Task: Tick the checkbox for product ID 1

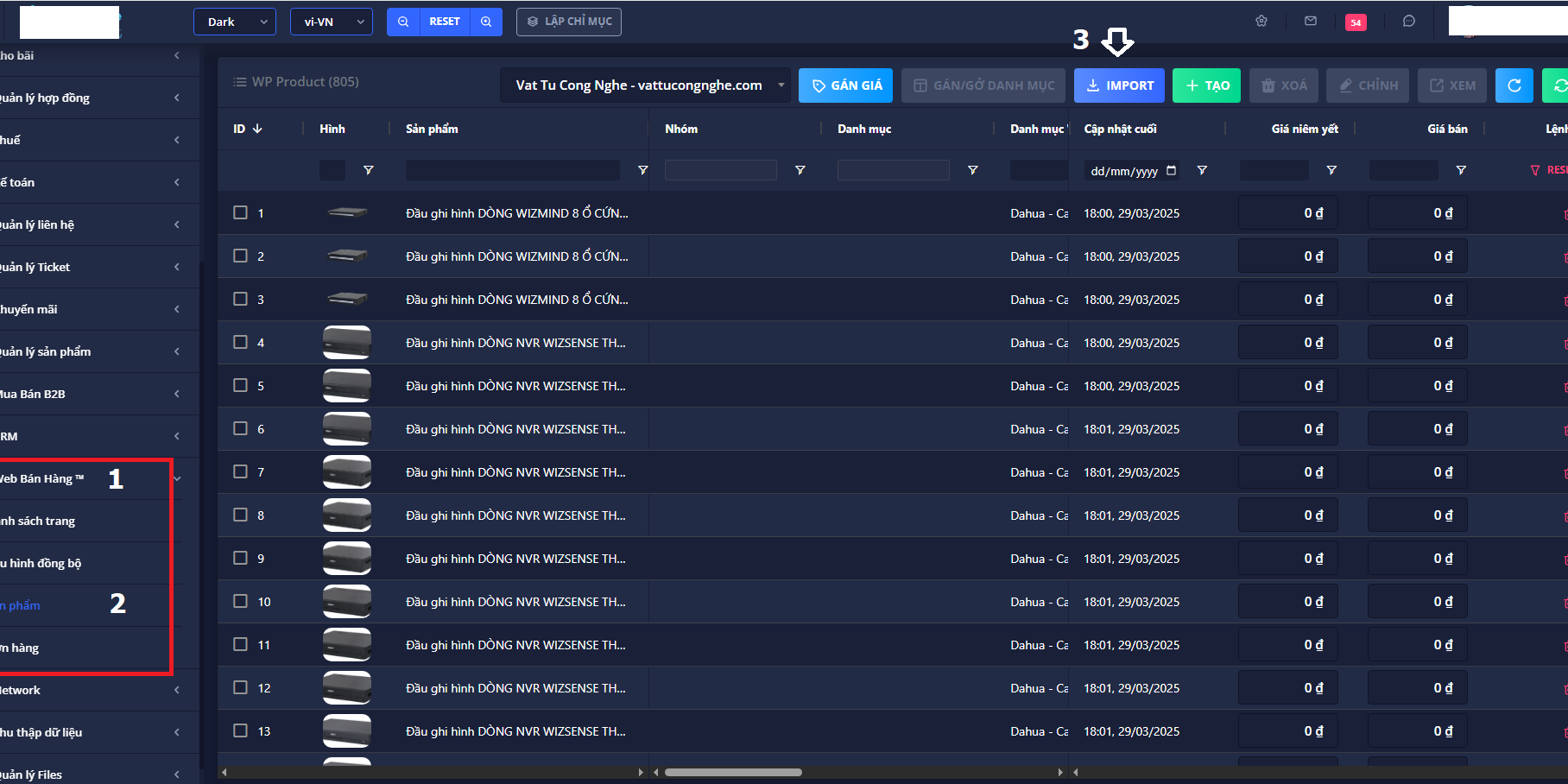Action: coord(241,212)
